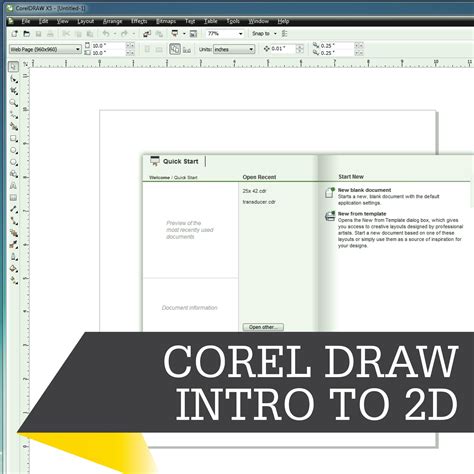Select the Parallel Dimension tool
The width and height of the screenshot is (474, 474).
click(x=14, y=209)
